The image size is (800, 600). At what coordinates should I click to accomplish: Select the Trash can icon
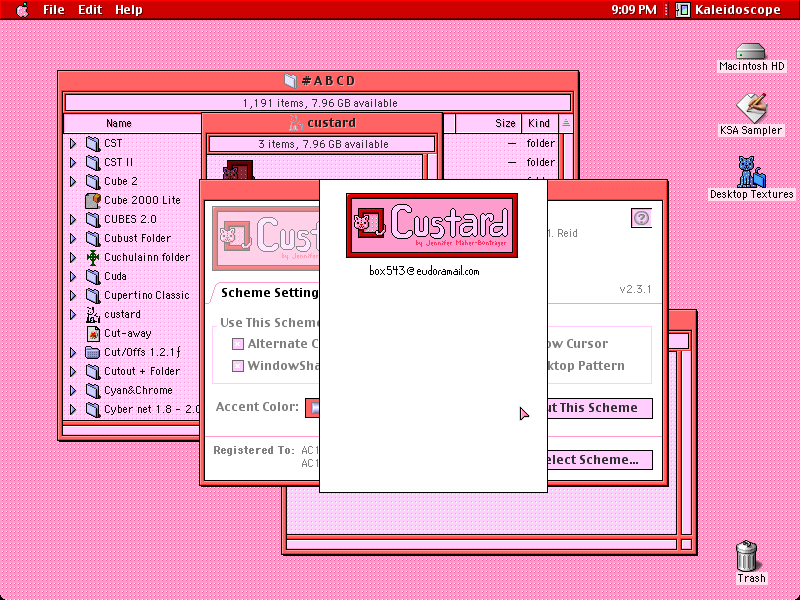pos(746,556)
